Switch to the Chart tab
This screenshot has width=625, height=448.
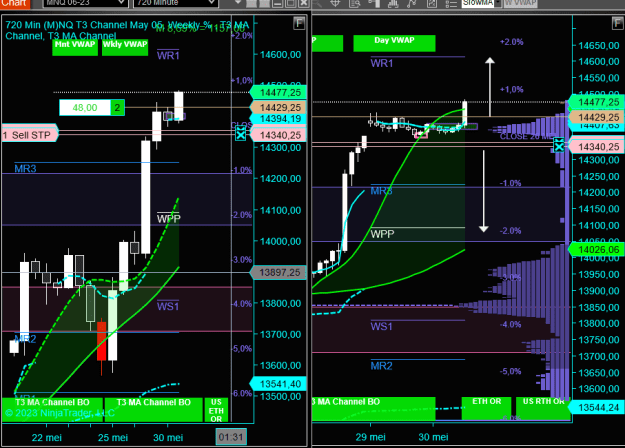tap(15, 3)
